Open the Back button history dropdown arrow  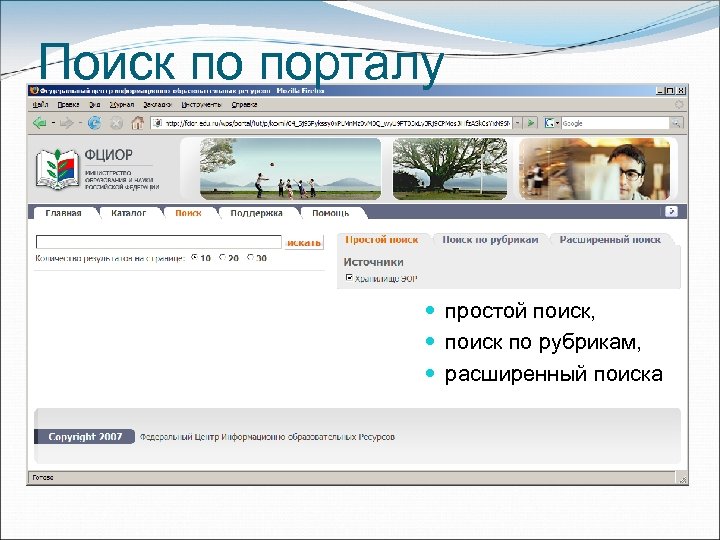(x=53, y=123)
